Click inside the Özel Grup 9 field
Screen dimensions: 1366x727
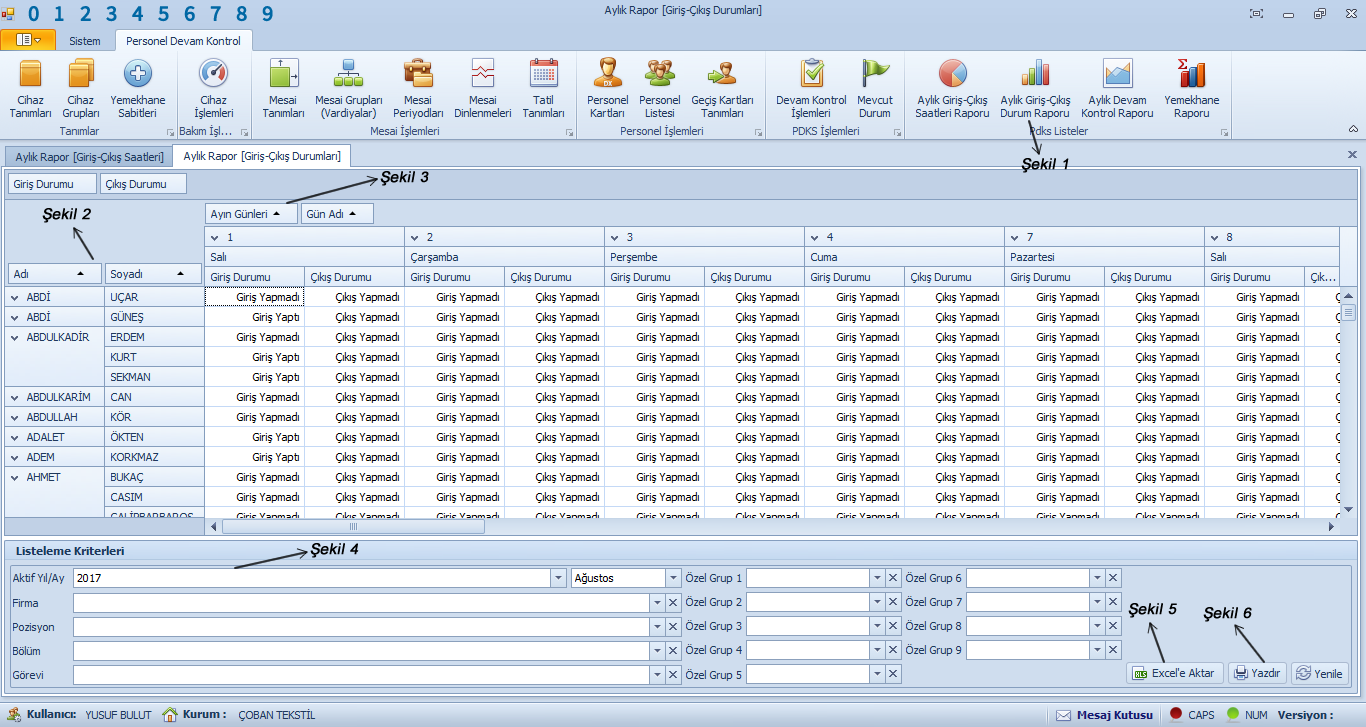(1028, 650)
